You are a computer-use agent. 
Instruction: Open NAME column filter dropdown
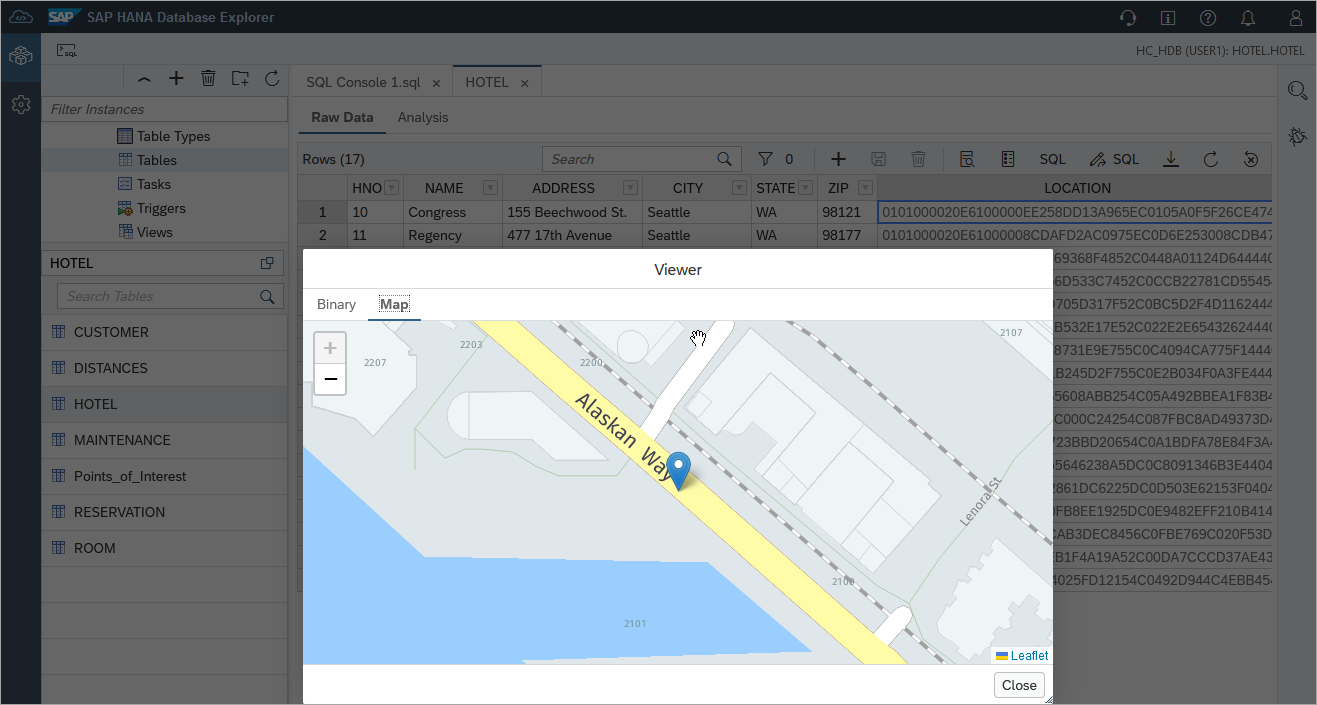(x=491, y=188)
